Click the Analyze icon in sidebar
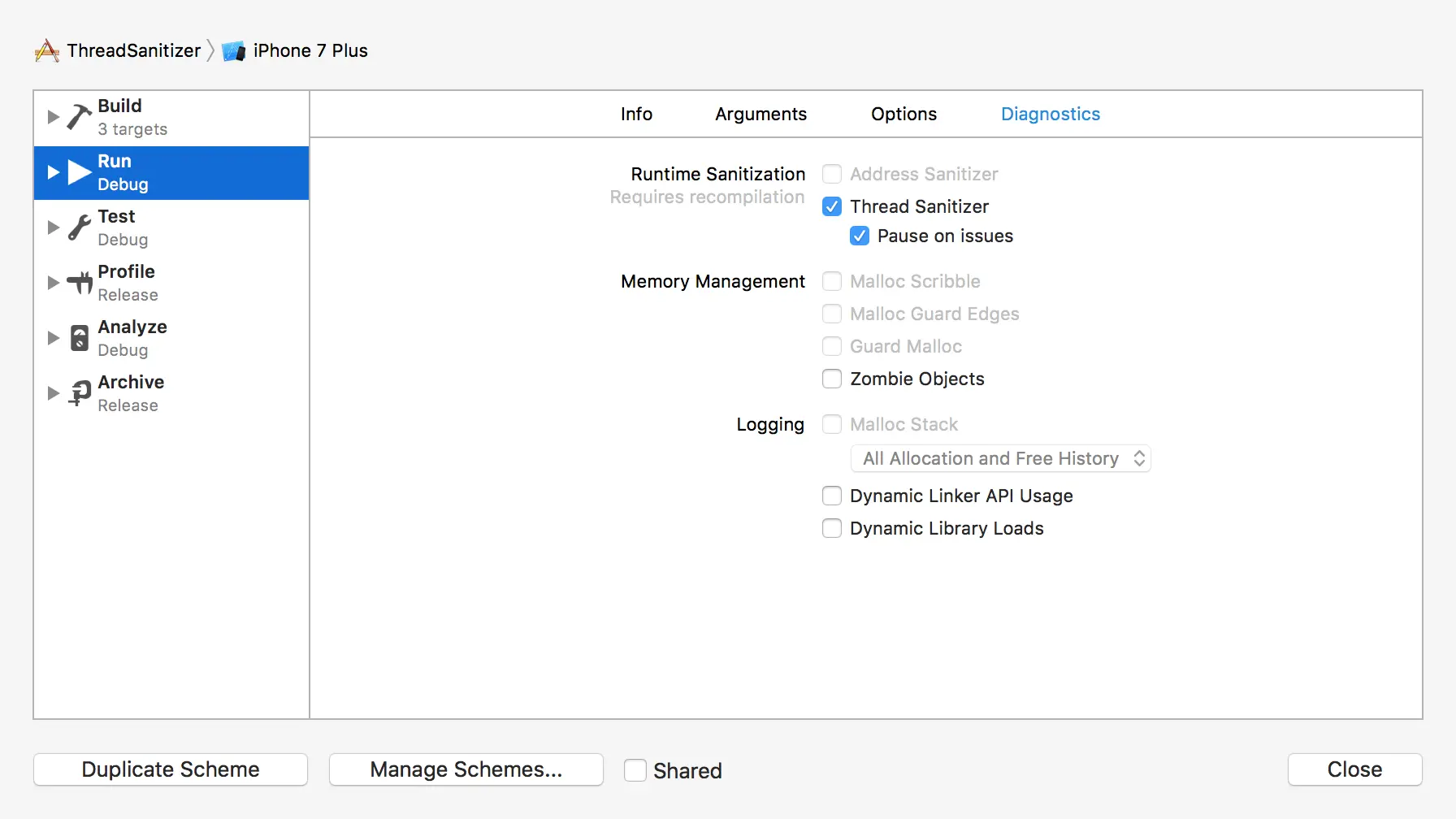The width and height of the screenshot is (1456, 819). click(x=79, y=338)
